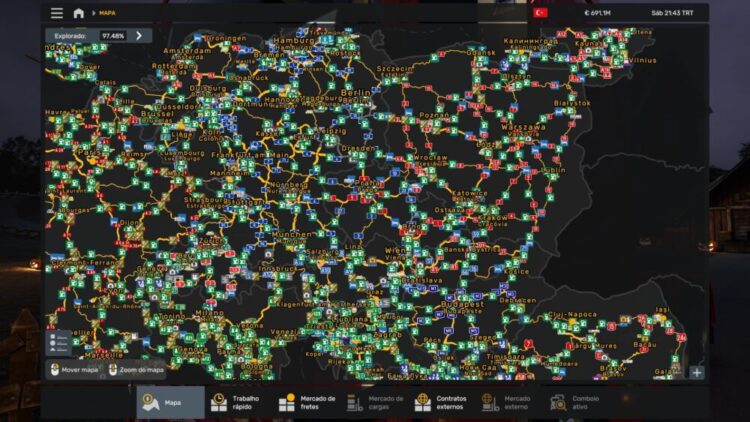Open the Mercado de cargas tab
This screenshot has height=422, width=750.
click(x=375, y=402)
